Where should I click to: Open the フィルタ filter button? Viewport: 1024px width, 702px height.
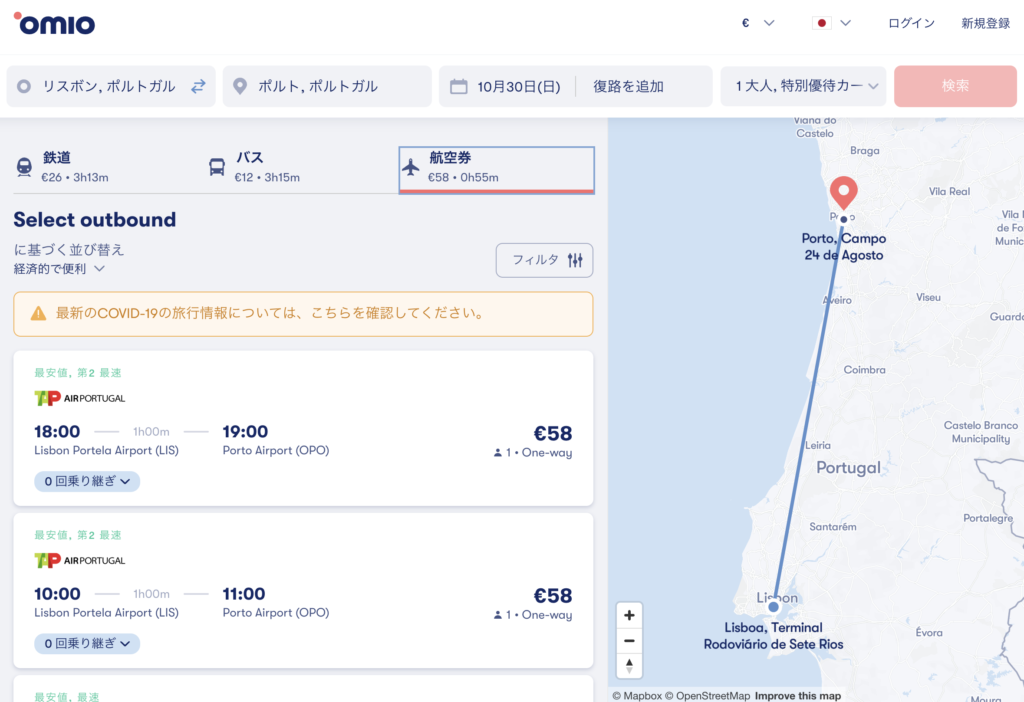coord(545,260)
